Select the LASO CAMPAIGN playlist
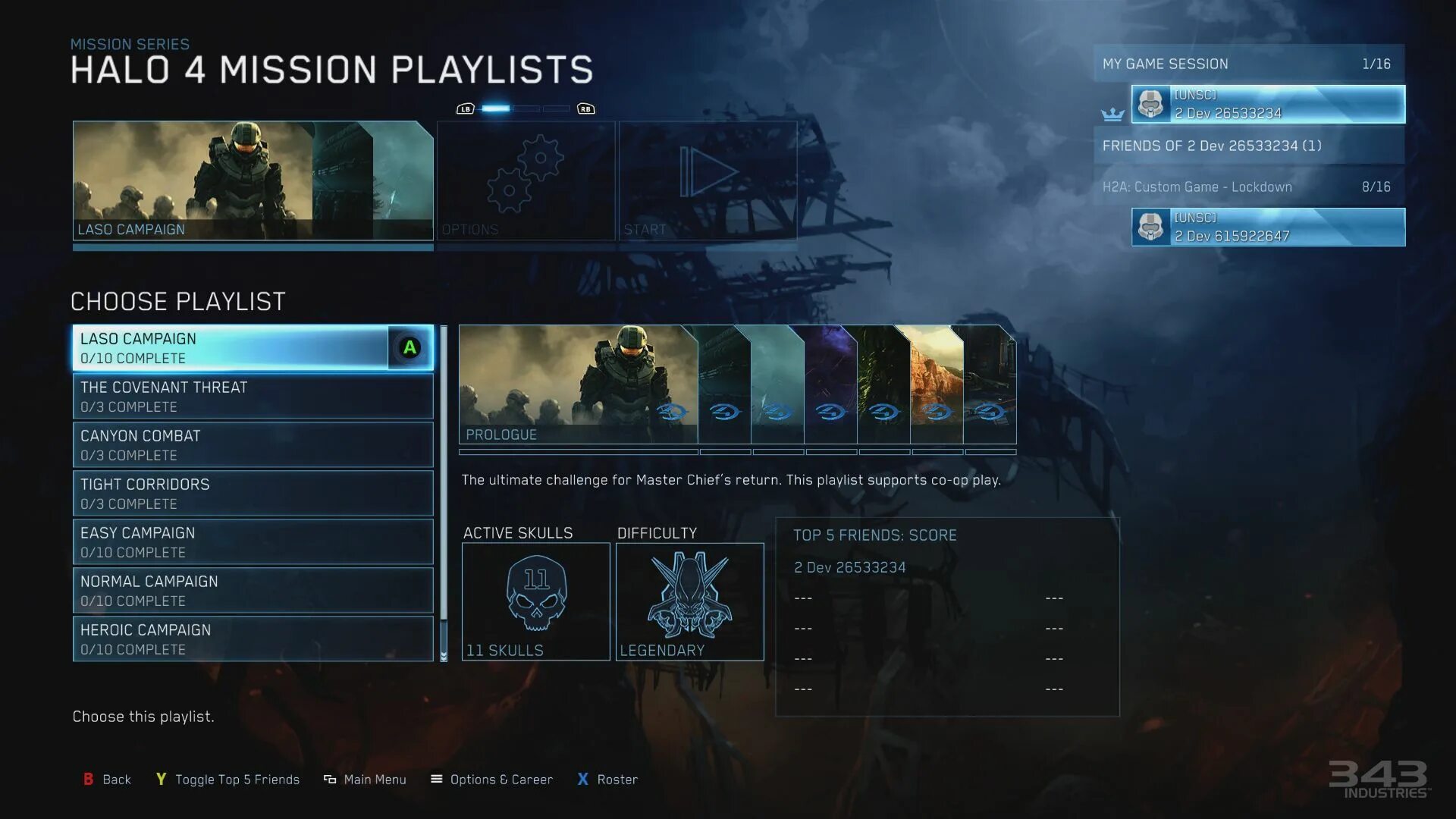The width and height of the screenshot is (1456, 819). tap(252, 346)
